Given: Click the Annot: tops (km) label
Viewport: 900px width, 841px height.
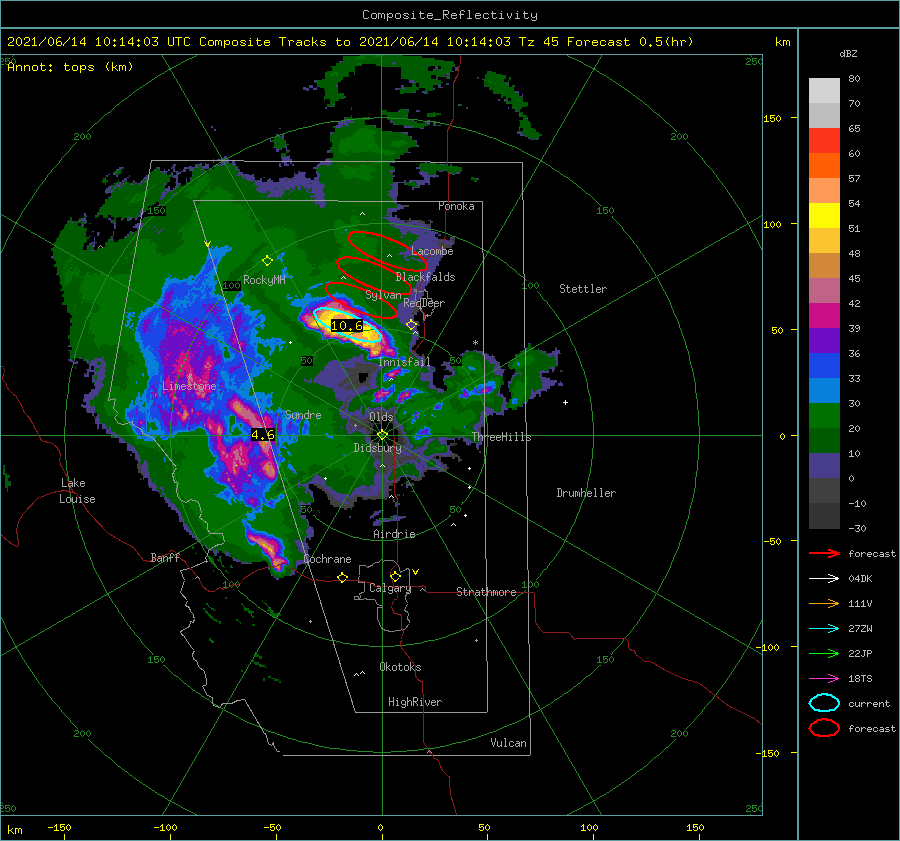Looking at the screenshot, I should click(x=70, y=67).
